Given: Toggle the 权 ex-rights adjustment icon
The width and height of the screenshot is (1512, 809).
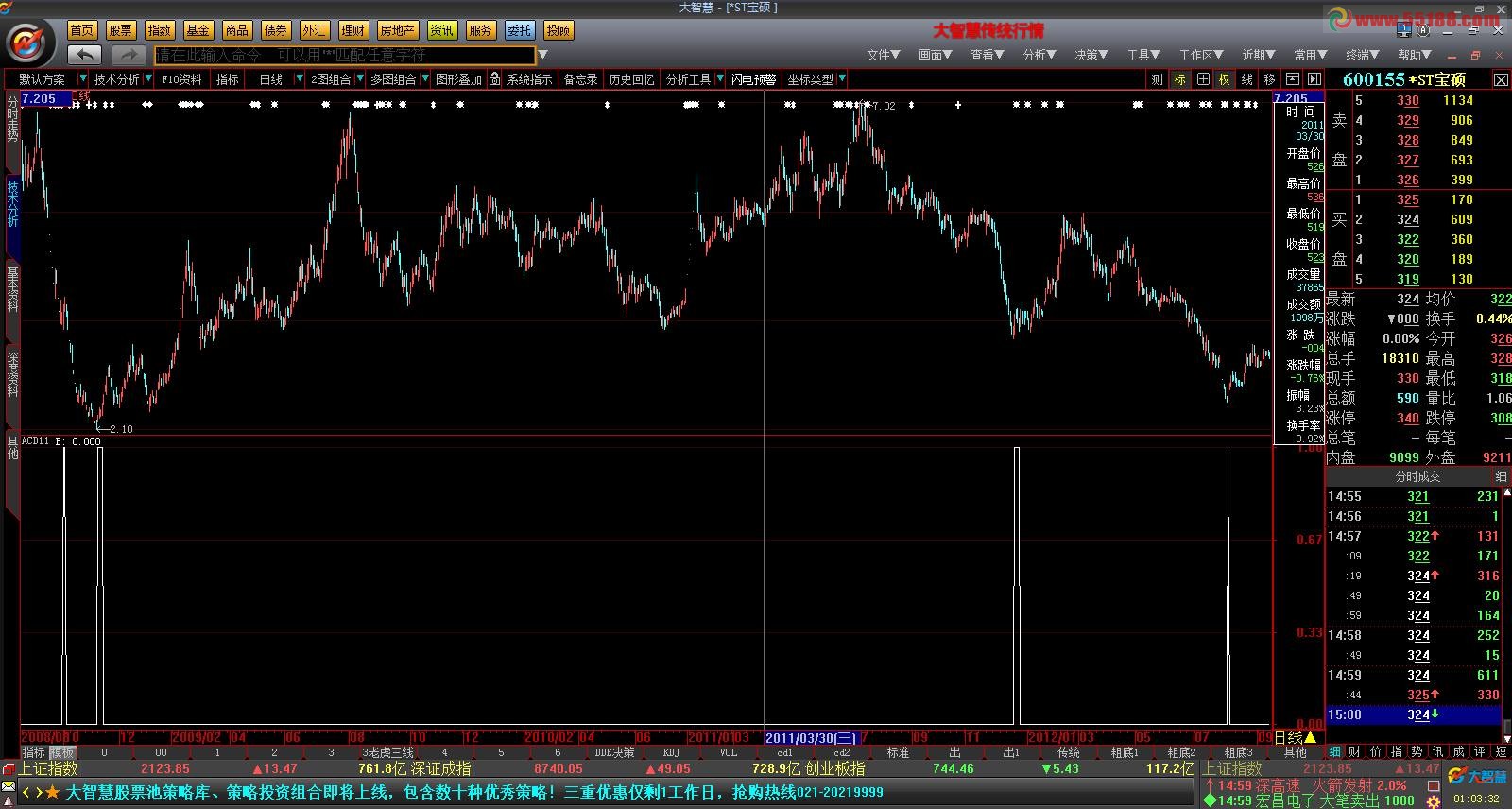Looking at the screenshot, I should 1224,79.
